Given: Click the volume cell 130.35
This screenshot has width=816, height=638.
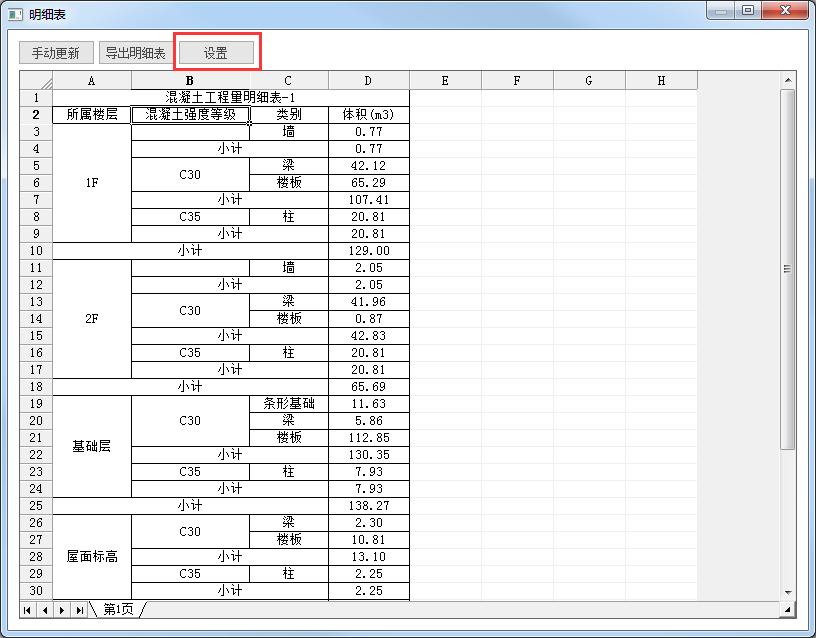Looking at the screenshot, I should (369, 455).
